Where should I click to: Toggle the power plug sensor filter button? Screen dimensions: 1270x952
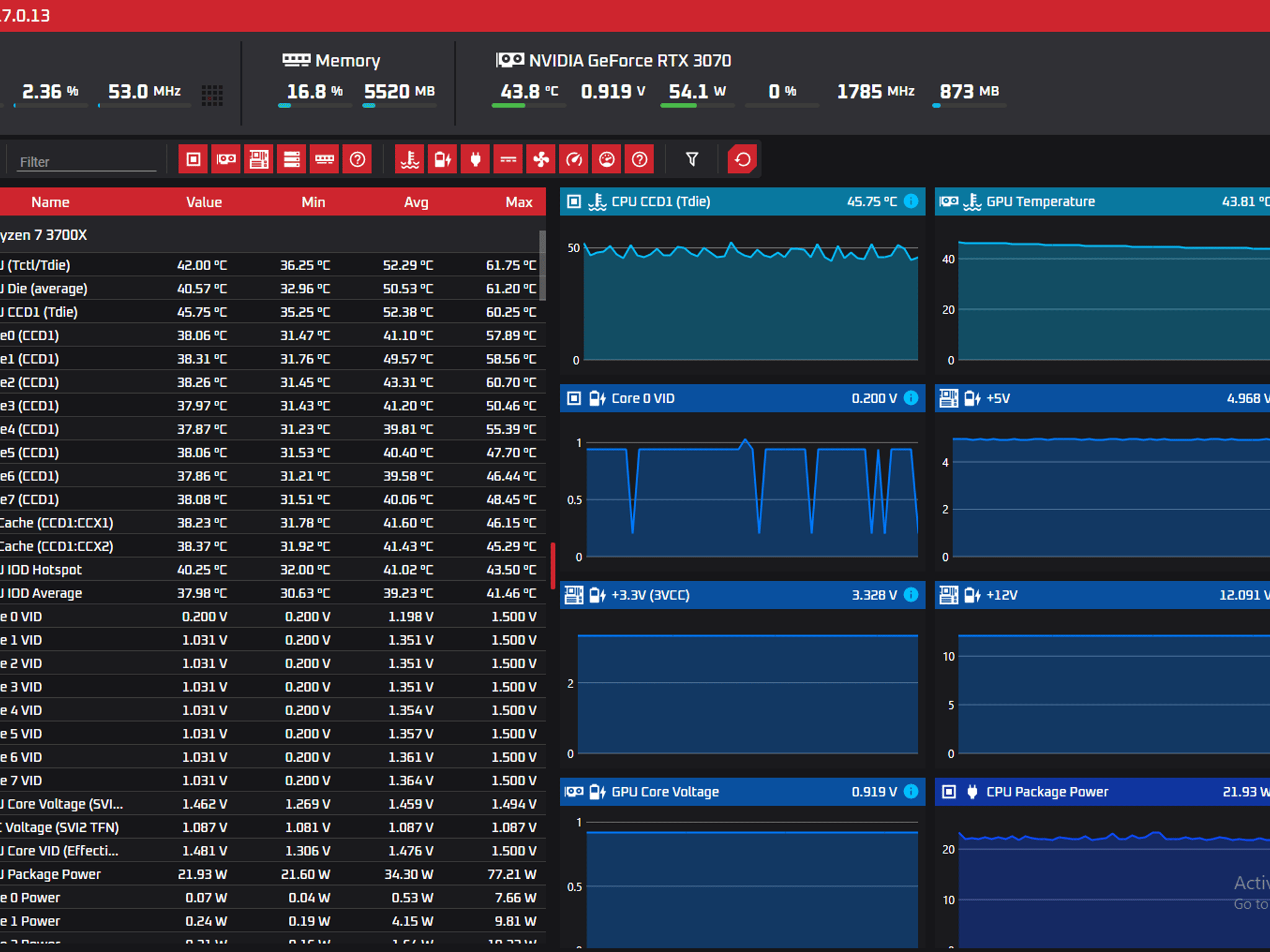[475, 160]
